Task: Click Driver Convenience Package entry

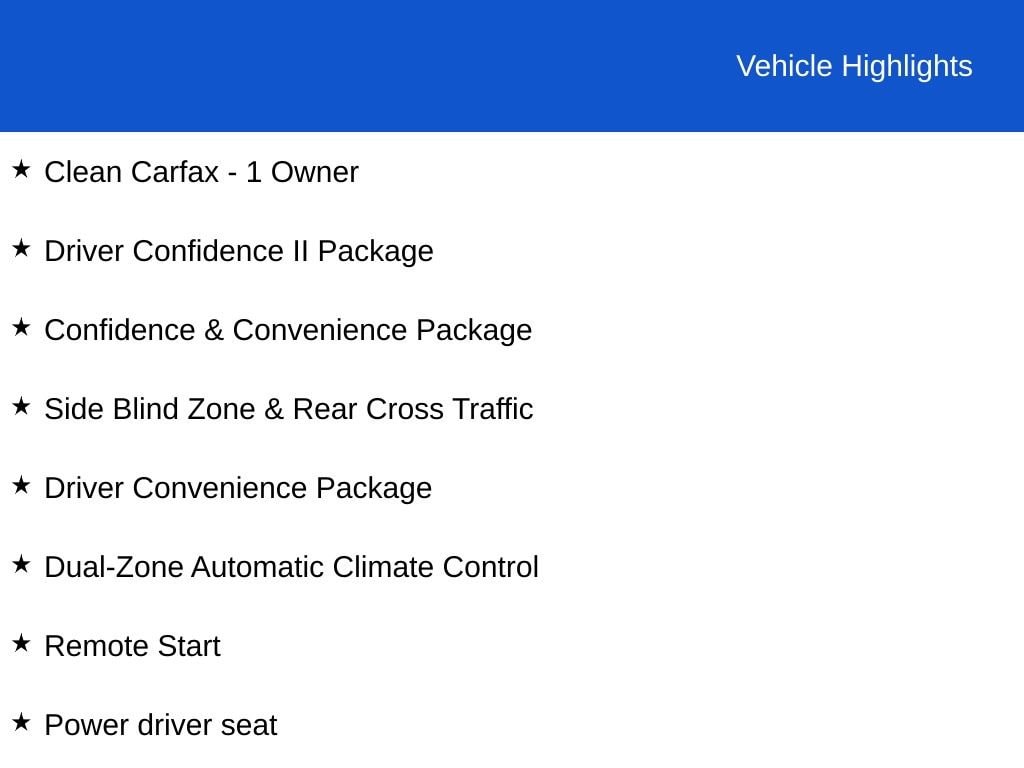Action: (x=238, y=488)
